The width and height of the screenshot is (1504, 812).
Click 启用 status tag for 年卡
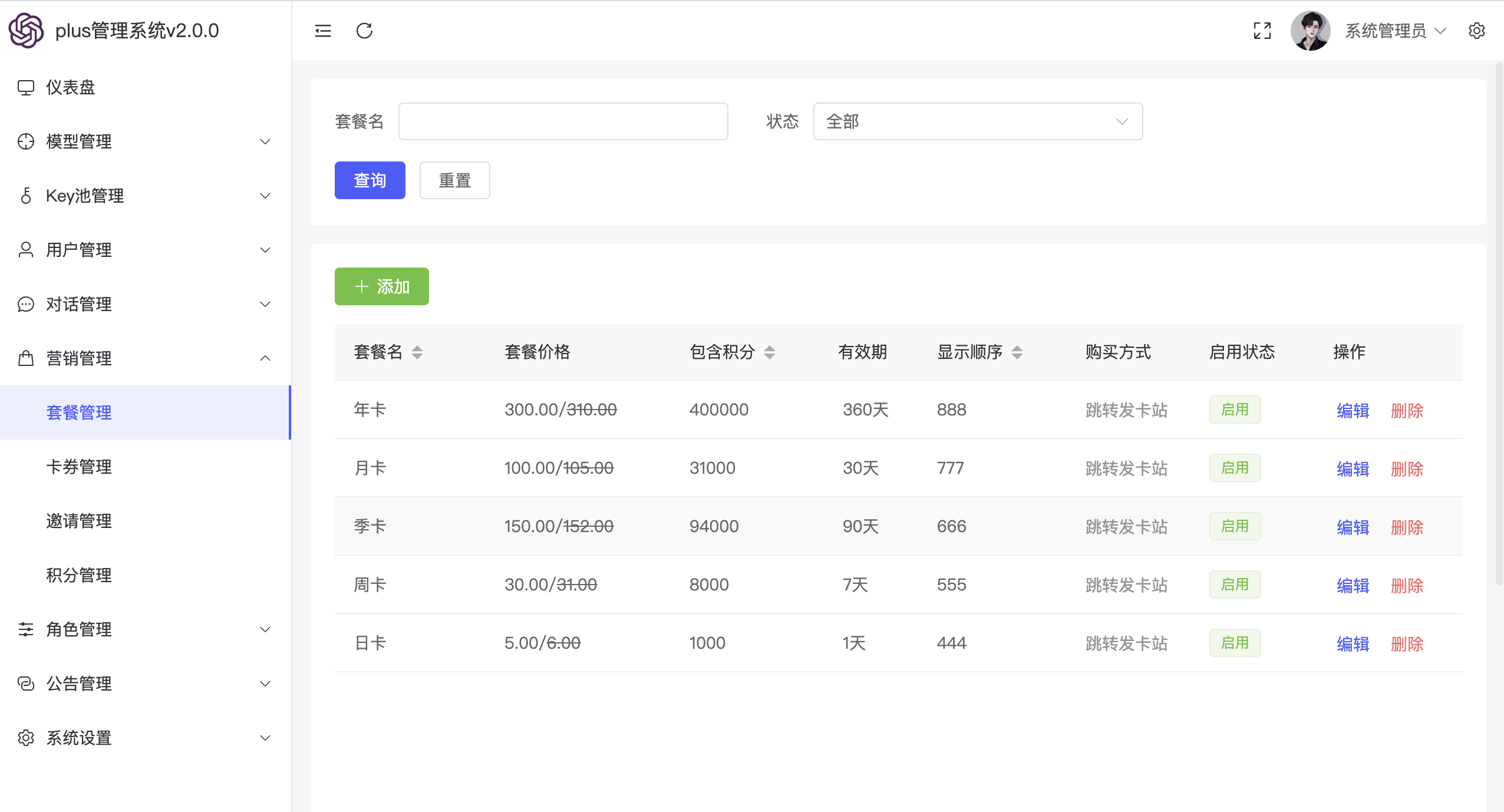point(1235,410)
